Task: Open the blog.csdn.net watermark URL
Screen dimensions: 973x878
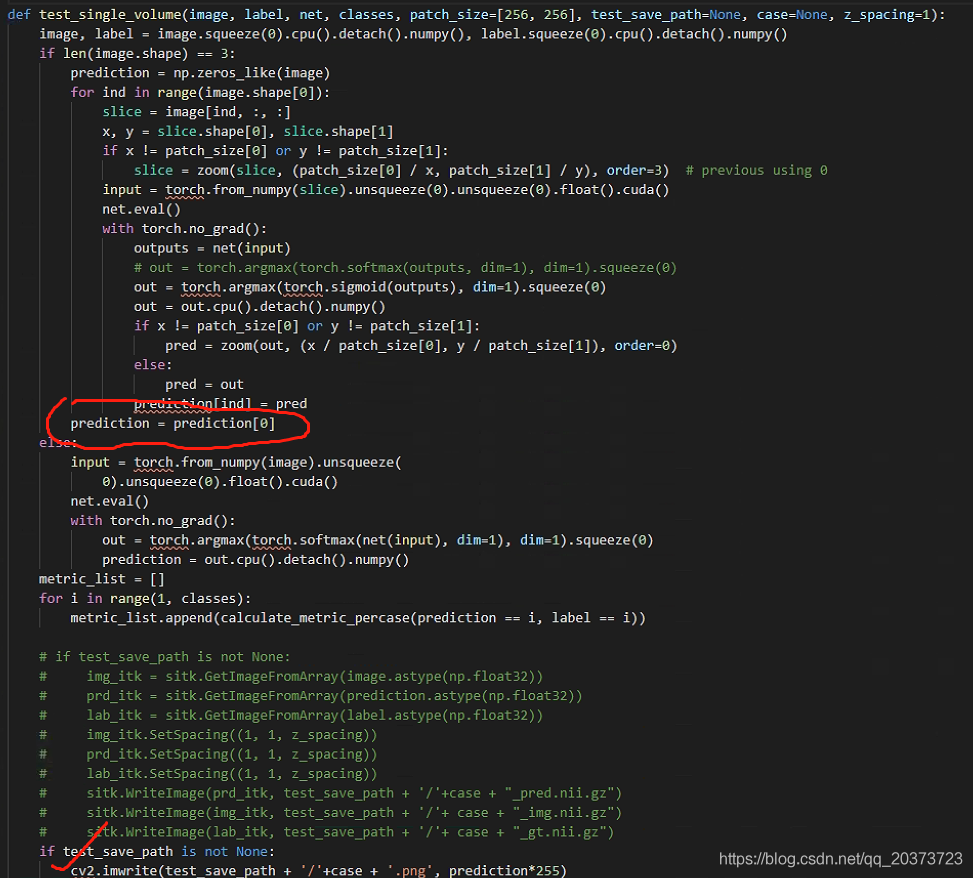Action: click(840, 859)
